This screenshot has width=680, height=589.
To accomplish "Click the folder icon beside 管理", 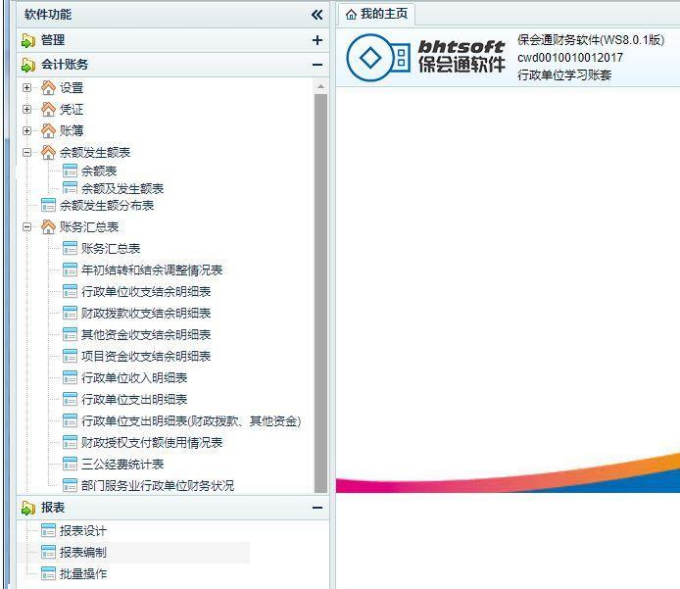I will tap(28, 40).
